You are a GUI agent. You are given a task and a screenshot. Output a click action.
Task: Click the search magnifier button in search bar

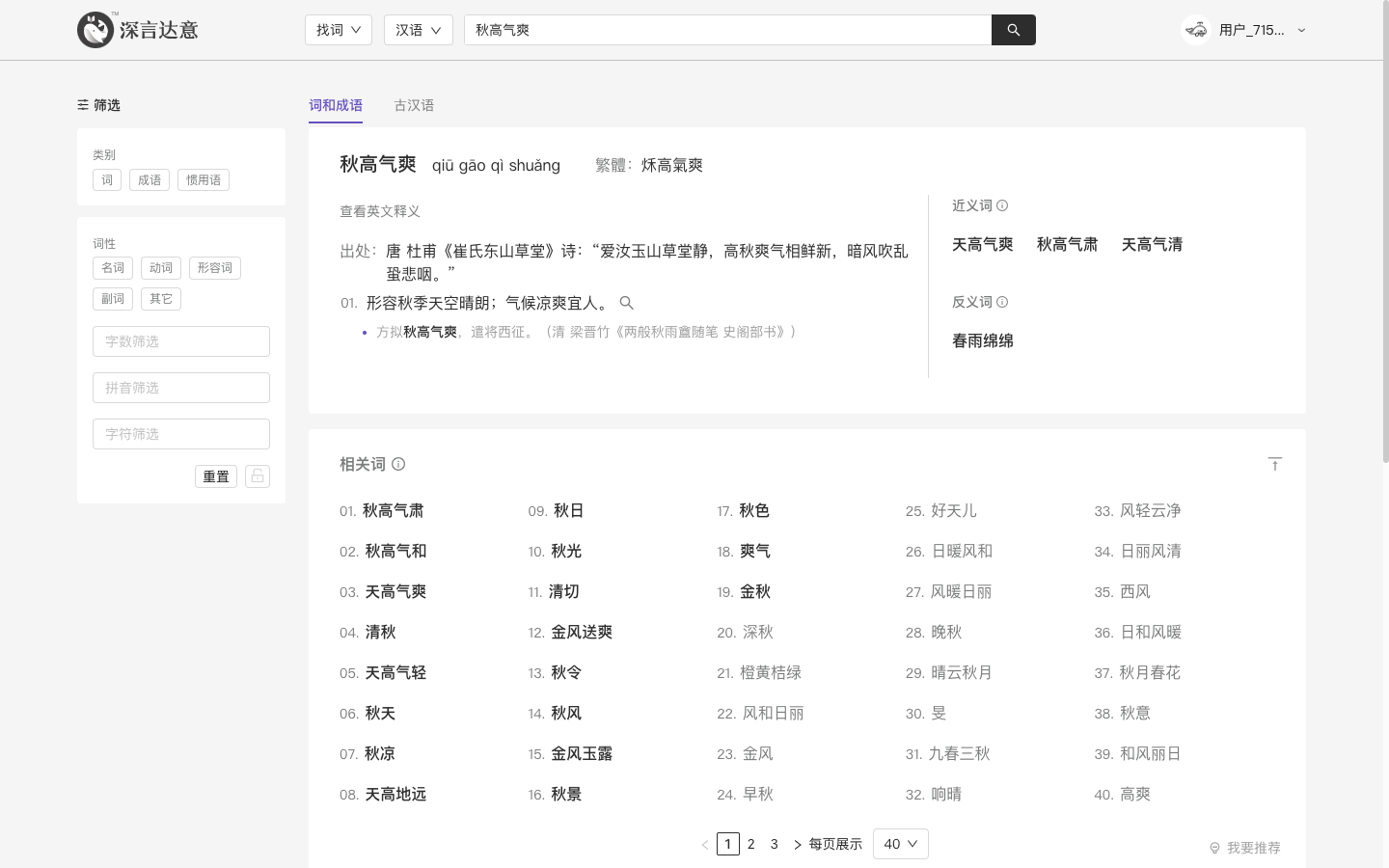1013,30
